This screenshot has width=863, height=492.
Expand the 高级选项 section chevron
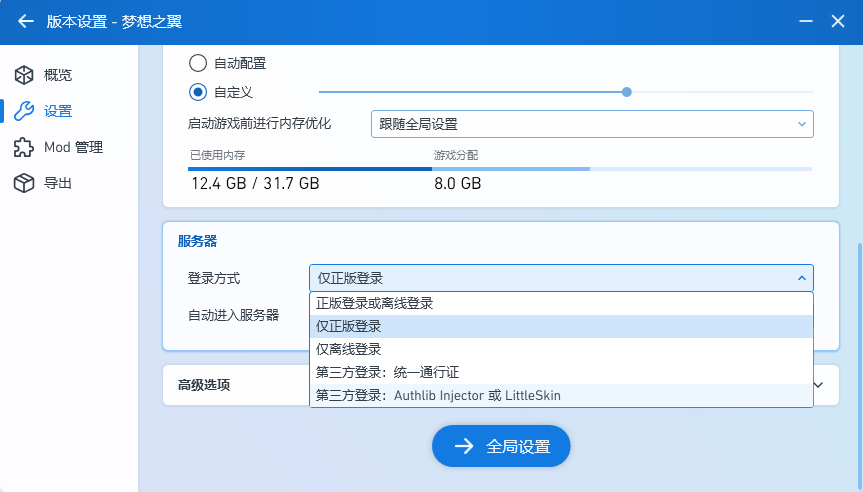tap(818, 384)
